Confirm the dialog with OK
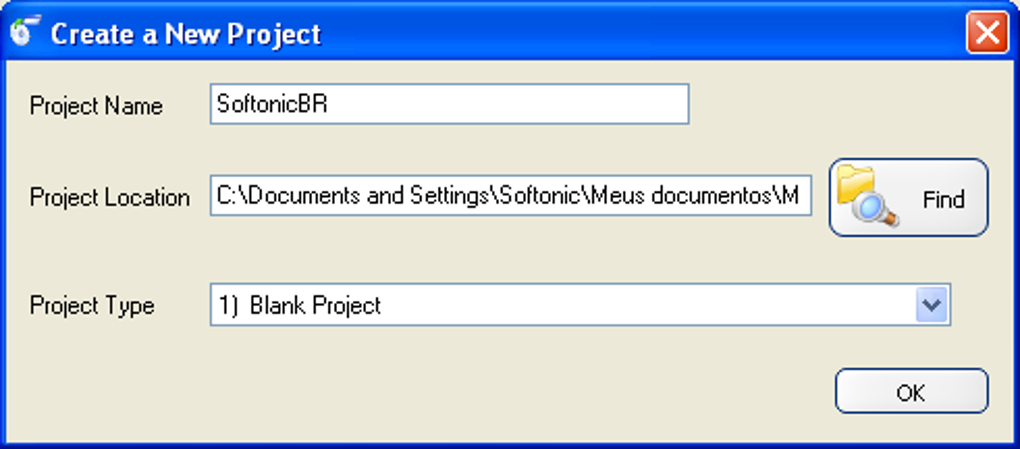 pyautogui.click(x=911, y=392)
